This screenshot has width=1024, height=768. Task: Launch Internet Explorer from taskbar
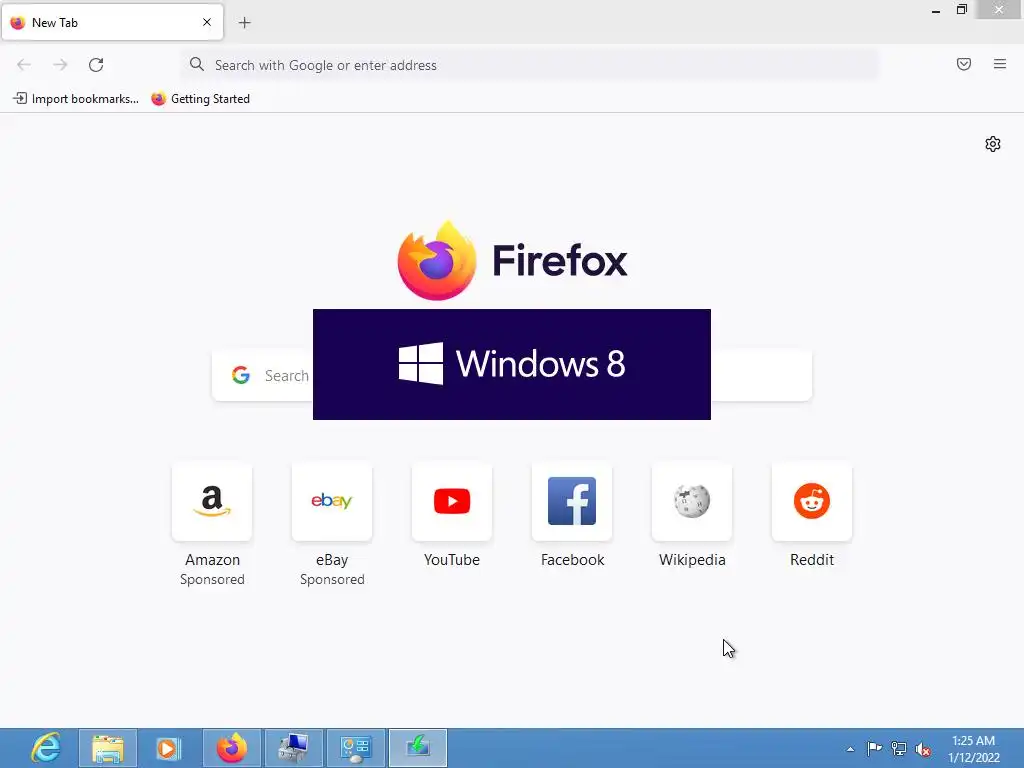tap(46, 748)
